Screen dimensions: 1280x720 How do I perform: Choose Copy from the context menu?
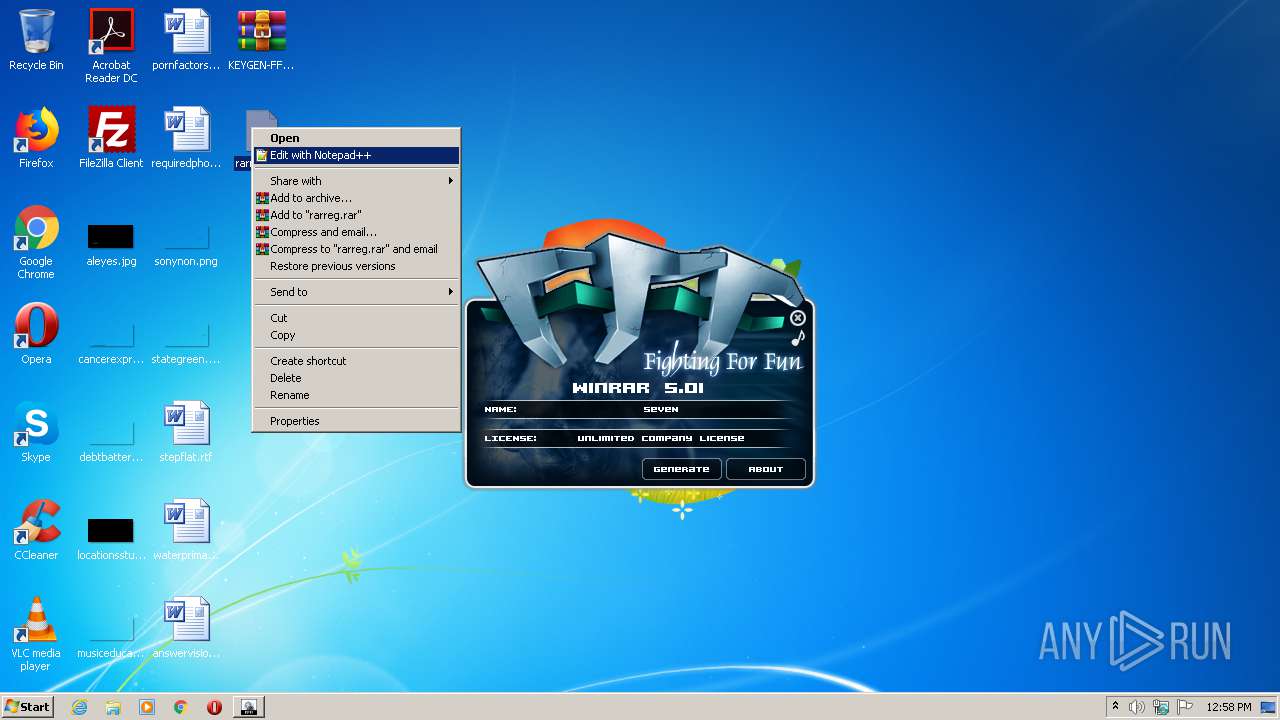coord(356,335)
